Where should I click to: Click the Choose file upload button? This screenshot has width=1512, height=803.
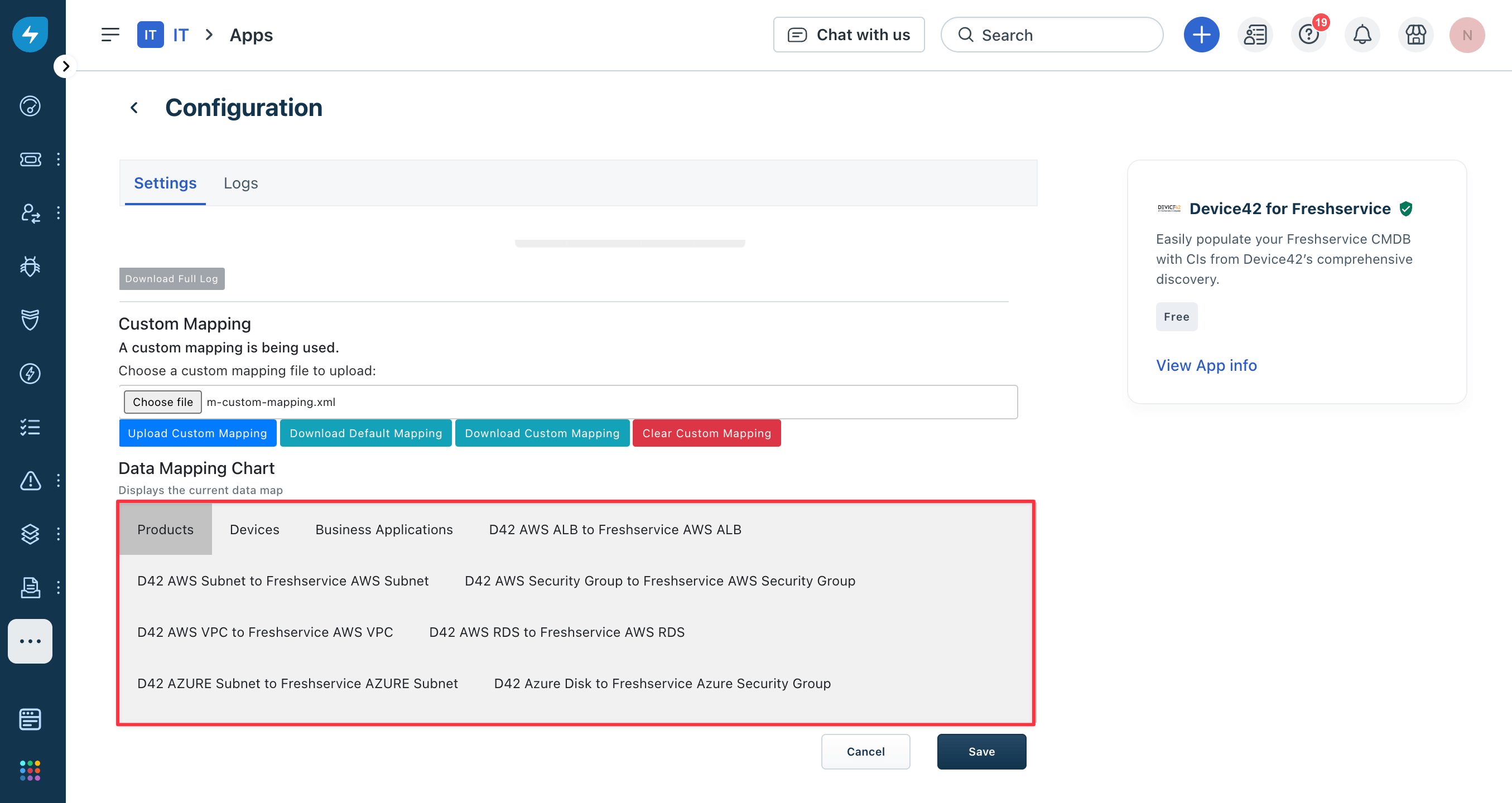click(162, 402)
